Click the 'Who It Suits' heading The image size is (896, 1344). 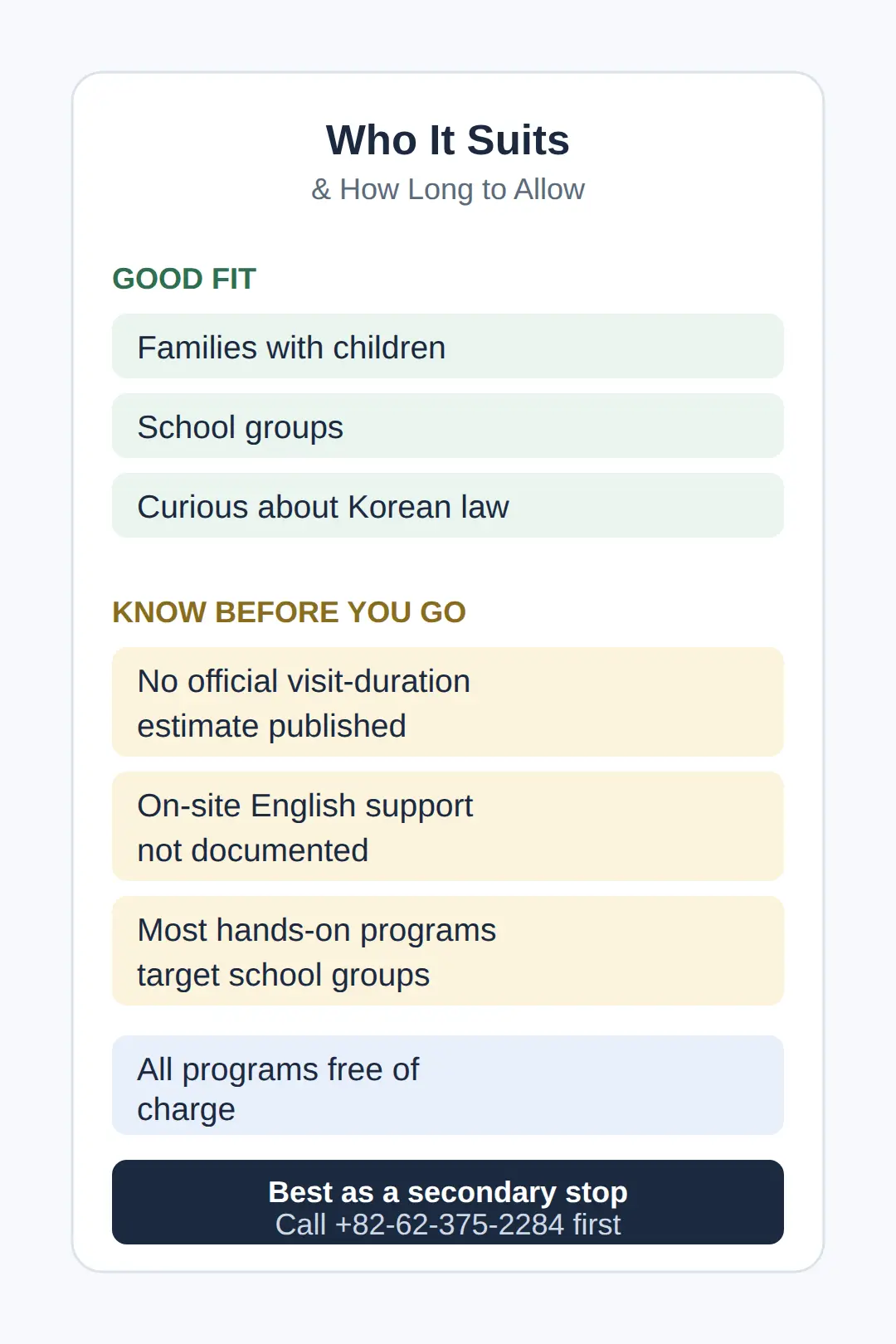[x=448, y=140]
